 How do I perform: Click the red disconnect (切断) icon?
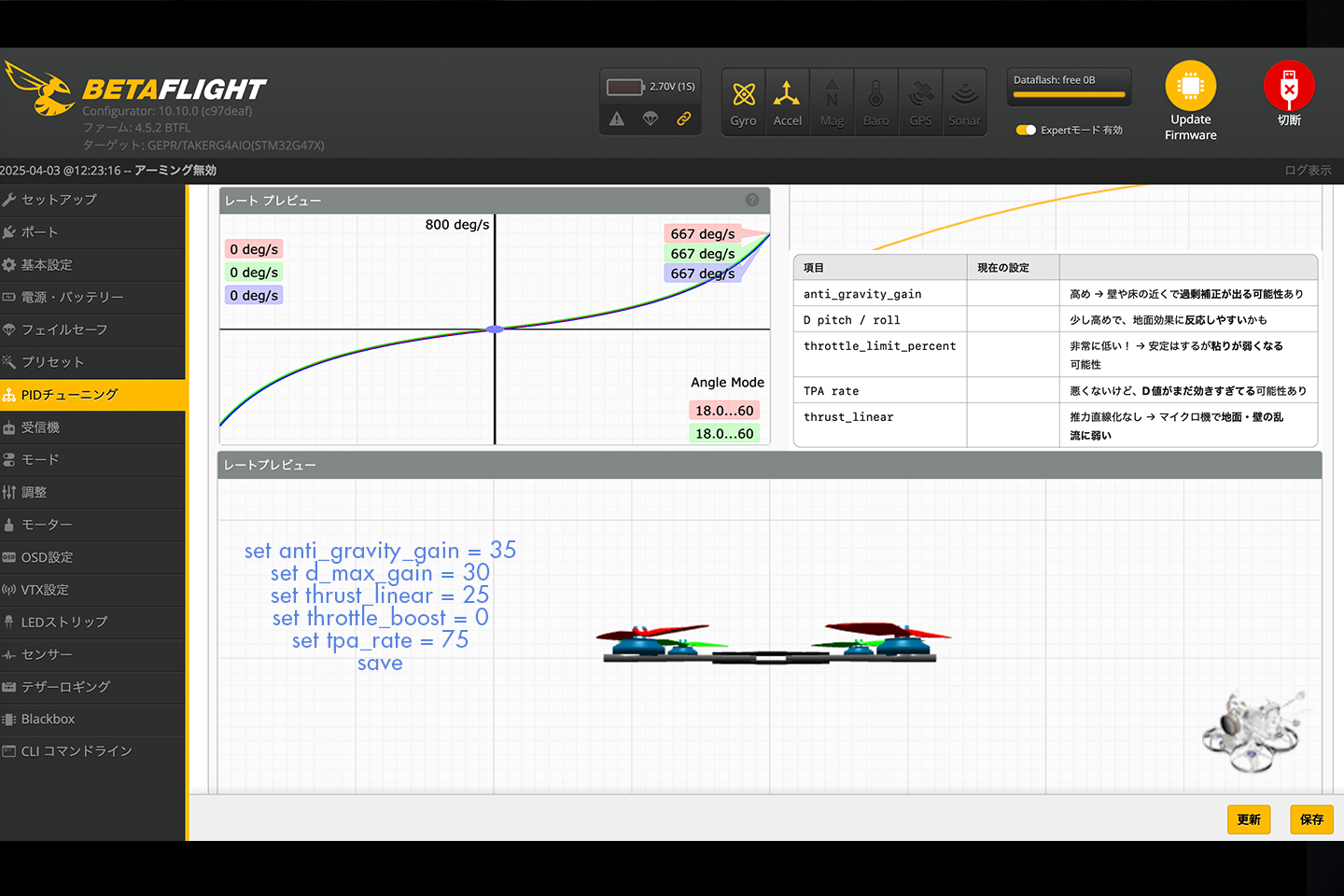1288,87
